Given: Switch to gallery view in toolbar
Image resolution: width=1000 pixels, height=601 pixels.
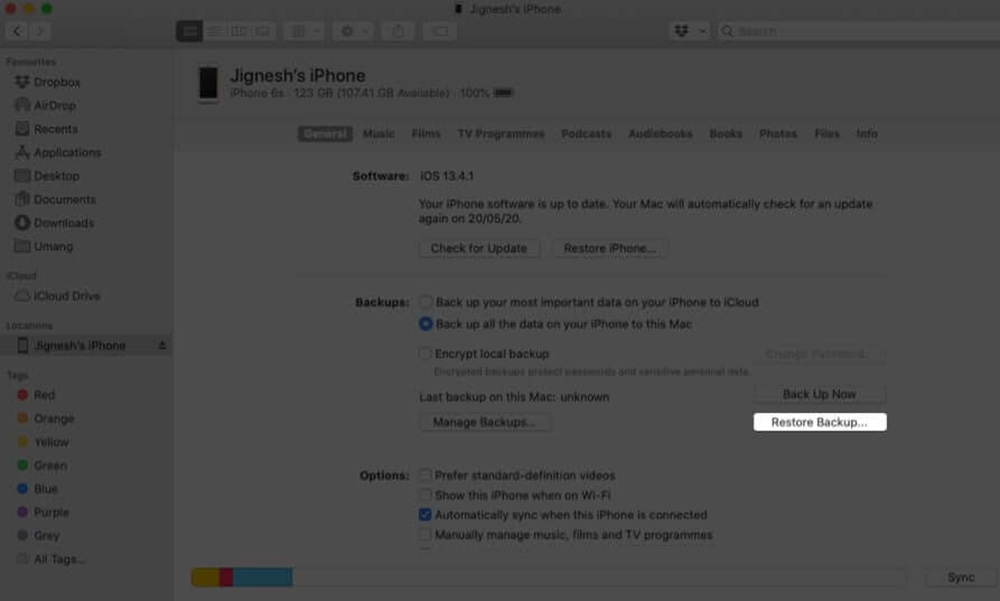Looking at the screenshot, I should coord(263,31).
